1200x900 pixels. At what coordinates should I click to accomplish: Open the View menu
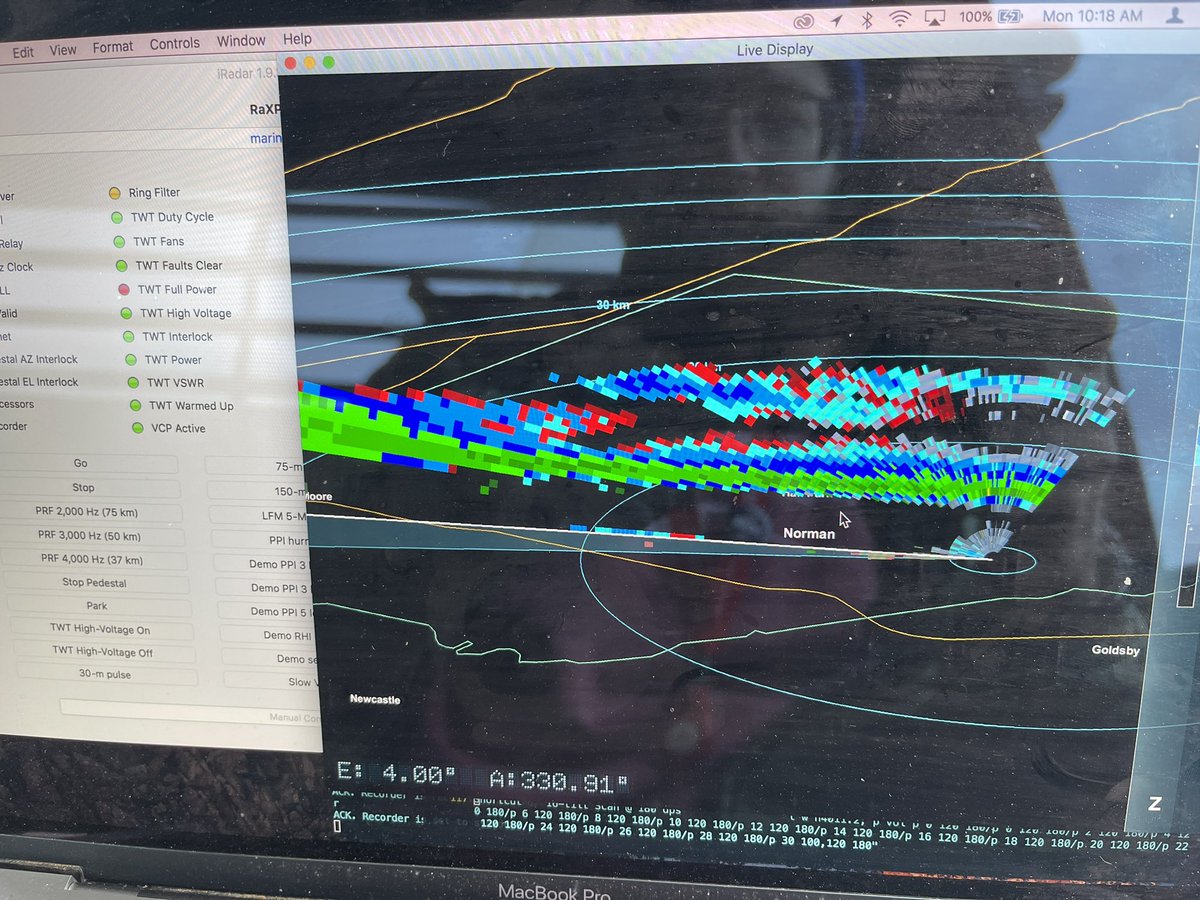coord(63,49)
